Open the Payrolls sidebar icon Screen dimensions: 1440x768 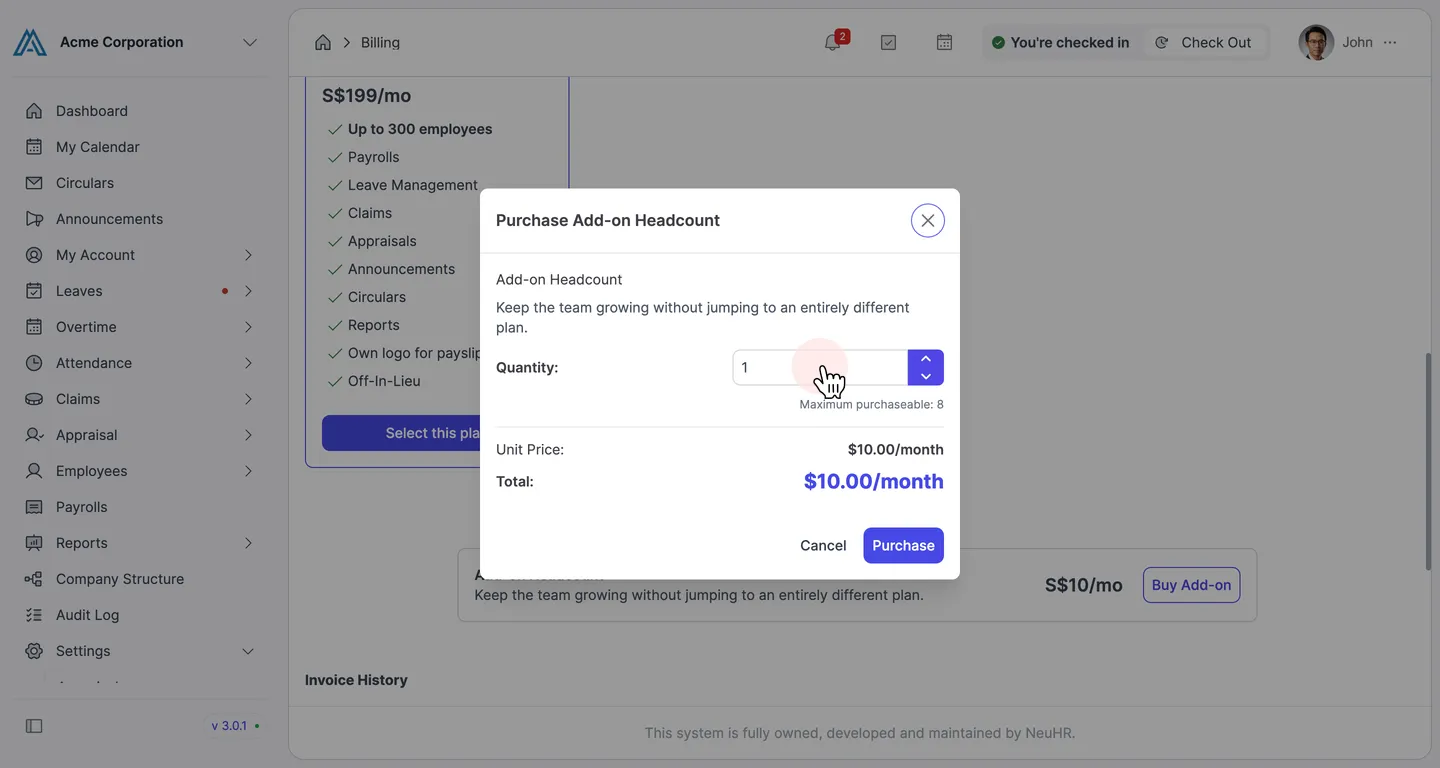click(34, 507)
